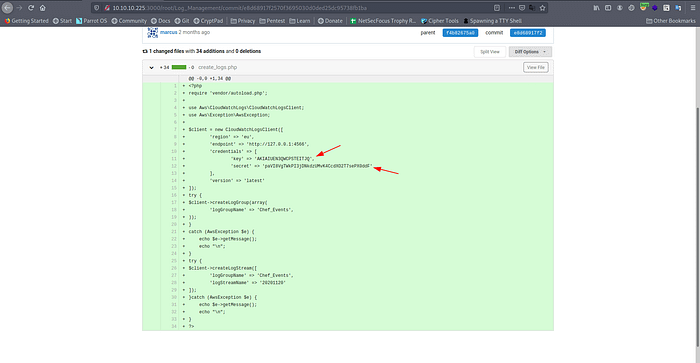
Task: Click the forward navigation arrow
Action: (x=19, y=8)
